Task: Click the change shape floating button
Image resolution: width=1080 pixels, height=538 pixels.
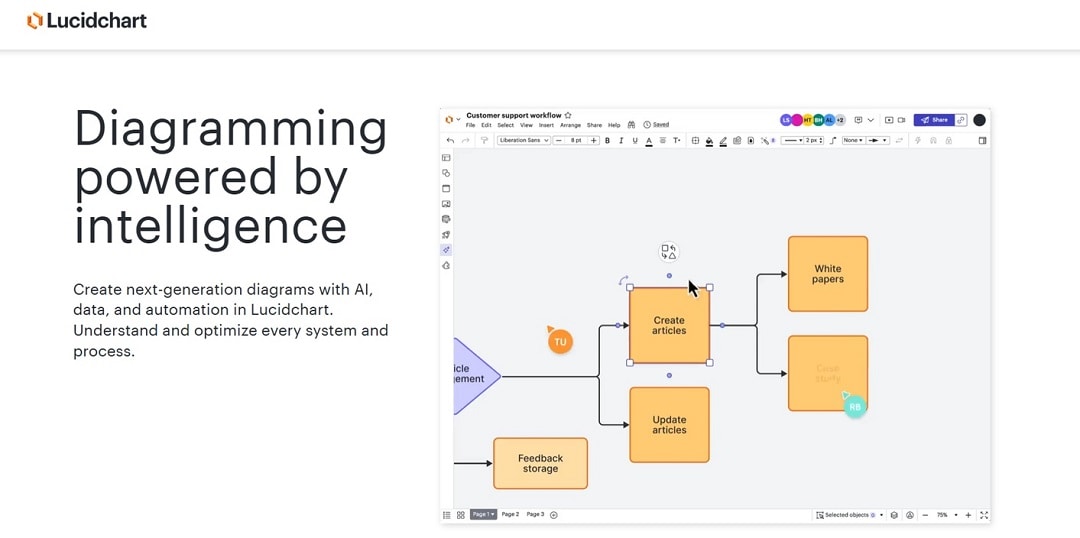Action: click(x=669, y=252)
